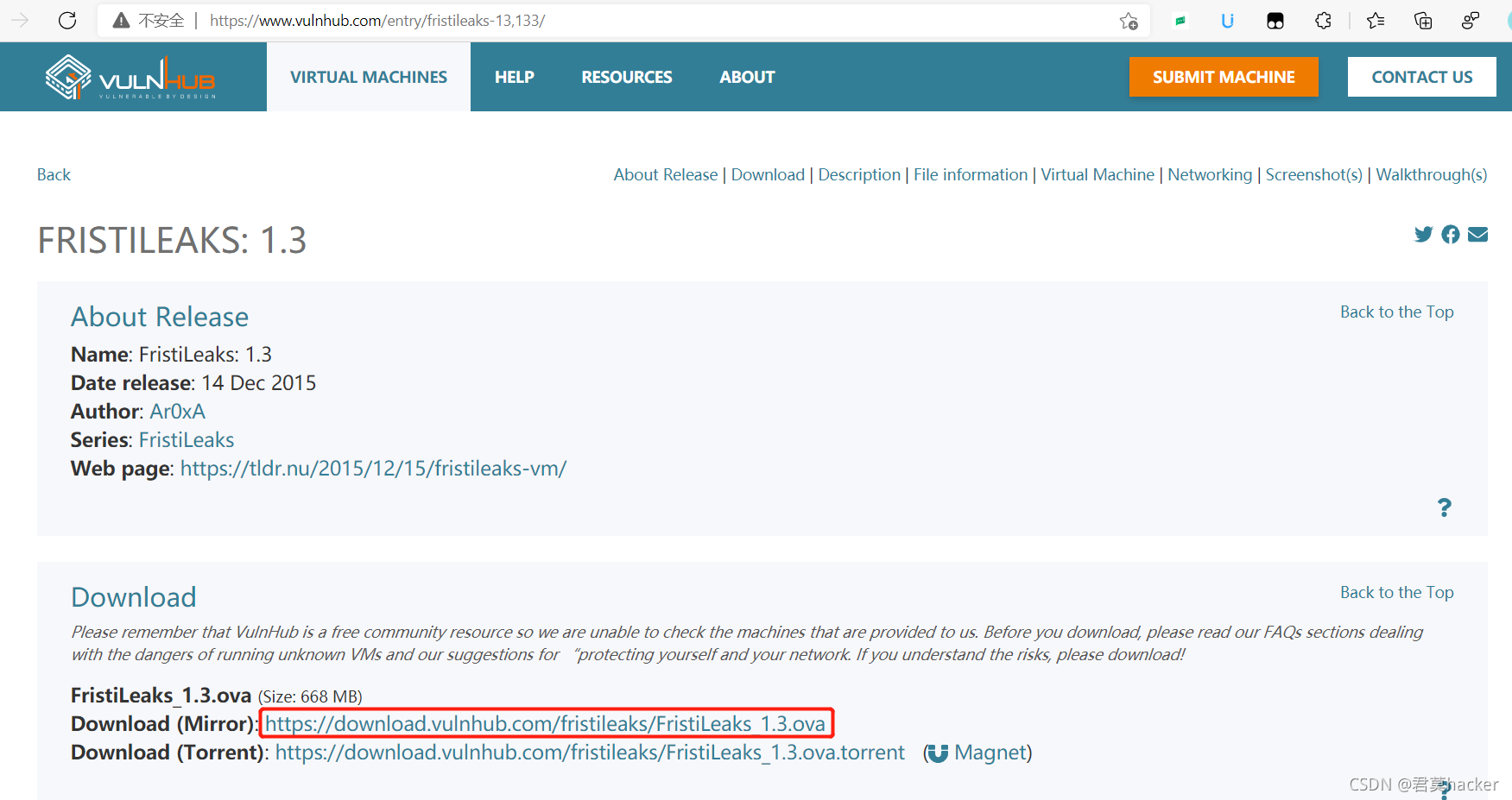The width and height of the screenshot is (1512, 800).
Task: Jump to the Networking section link
Action: pos(1210,174)
